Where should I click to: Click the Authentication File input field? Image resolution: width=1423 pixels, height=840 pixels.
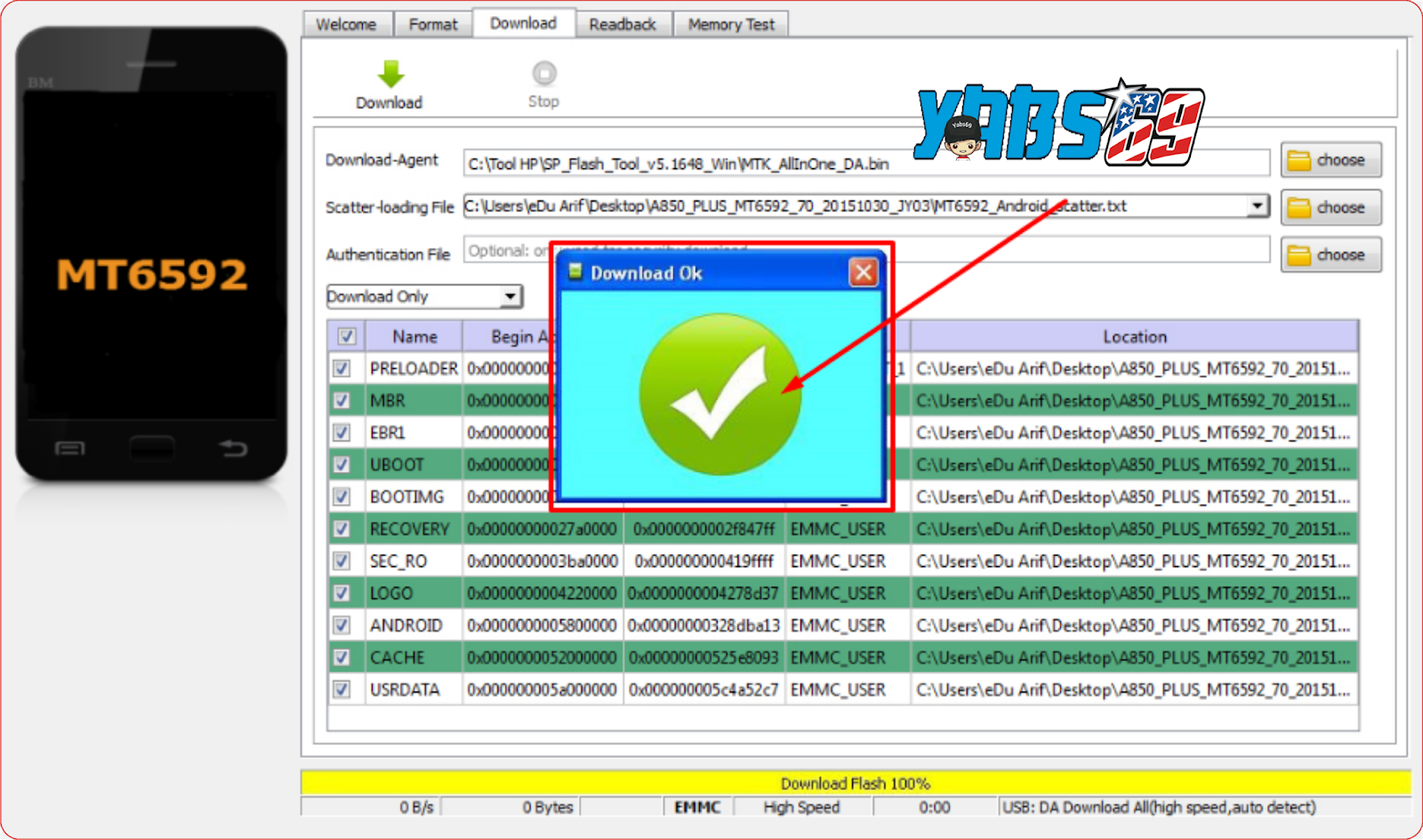coord(866,251)
